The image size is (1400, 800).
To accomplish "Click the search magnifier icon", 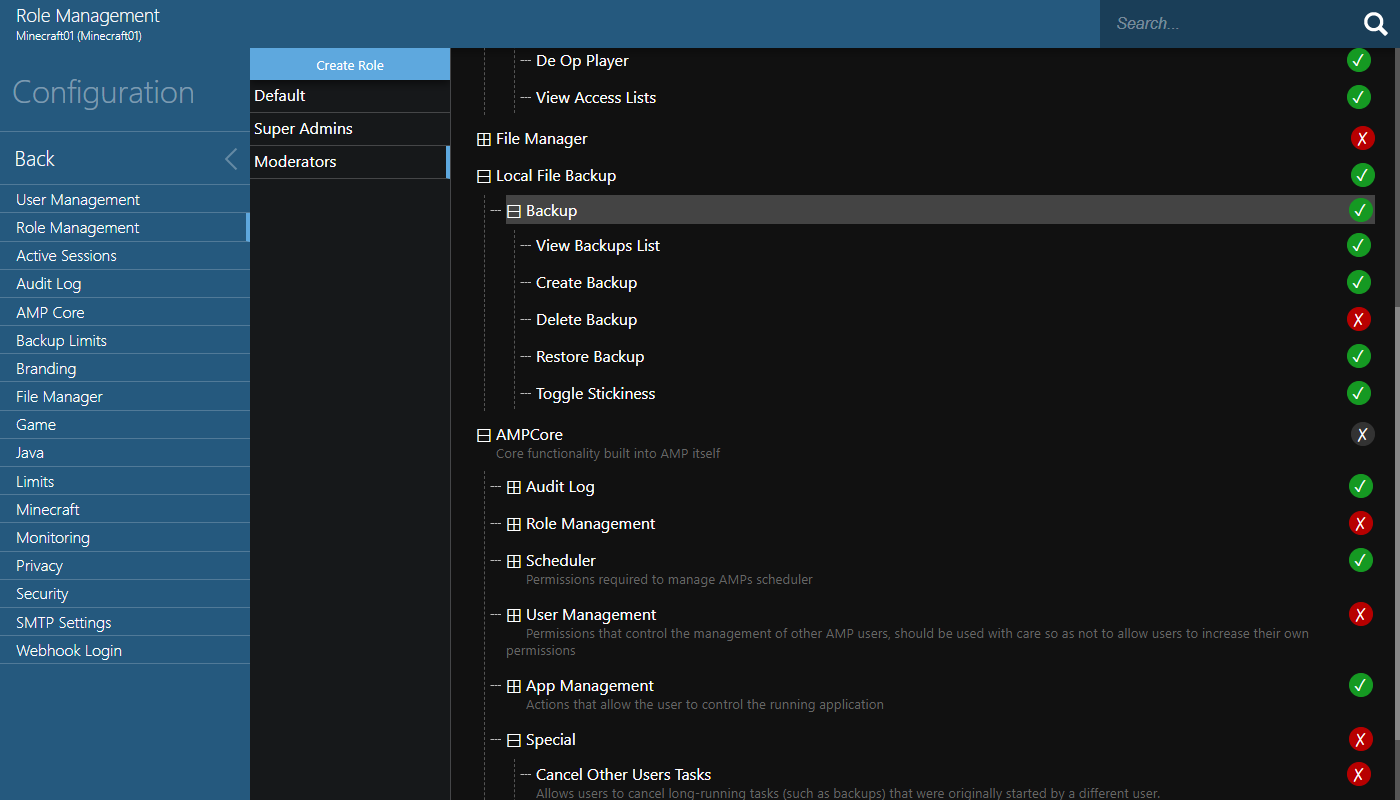I will coord(1376,24).
